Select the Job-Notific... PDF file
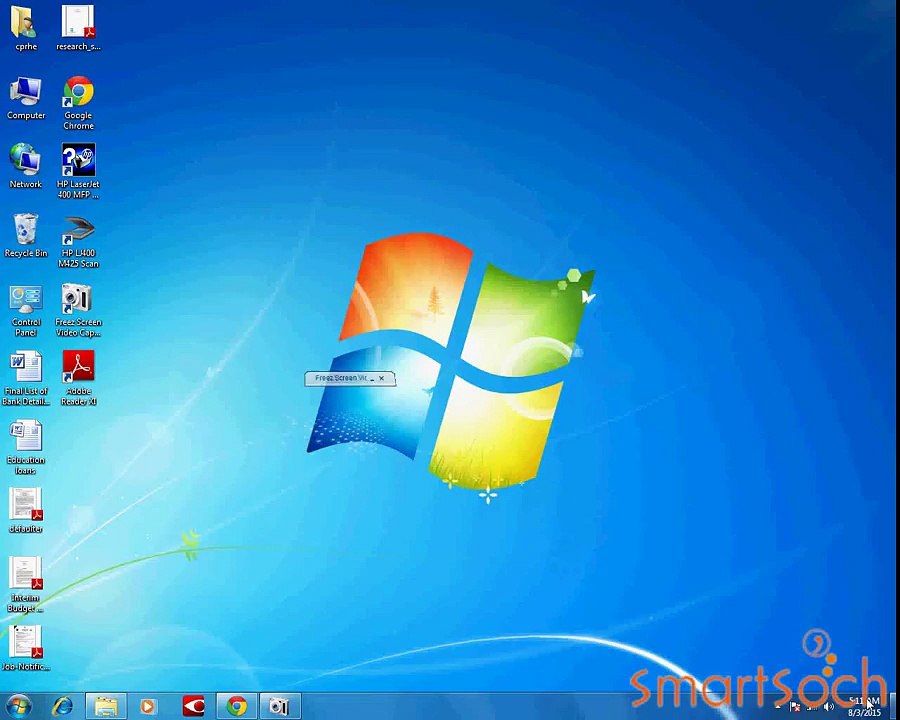This screenshot has height=720, width=900. pyautogui.click(x=25, y=648)
